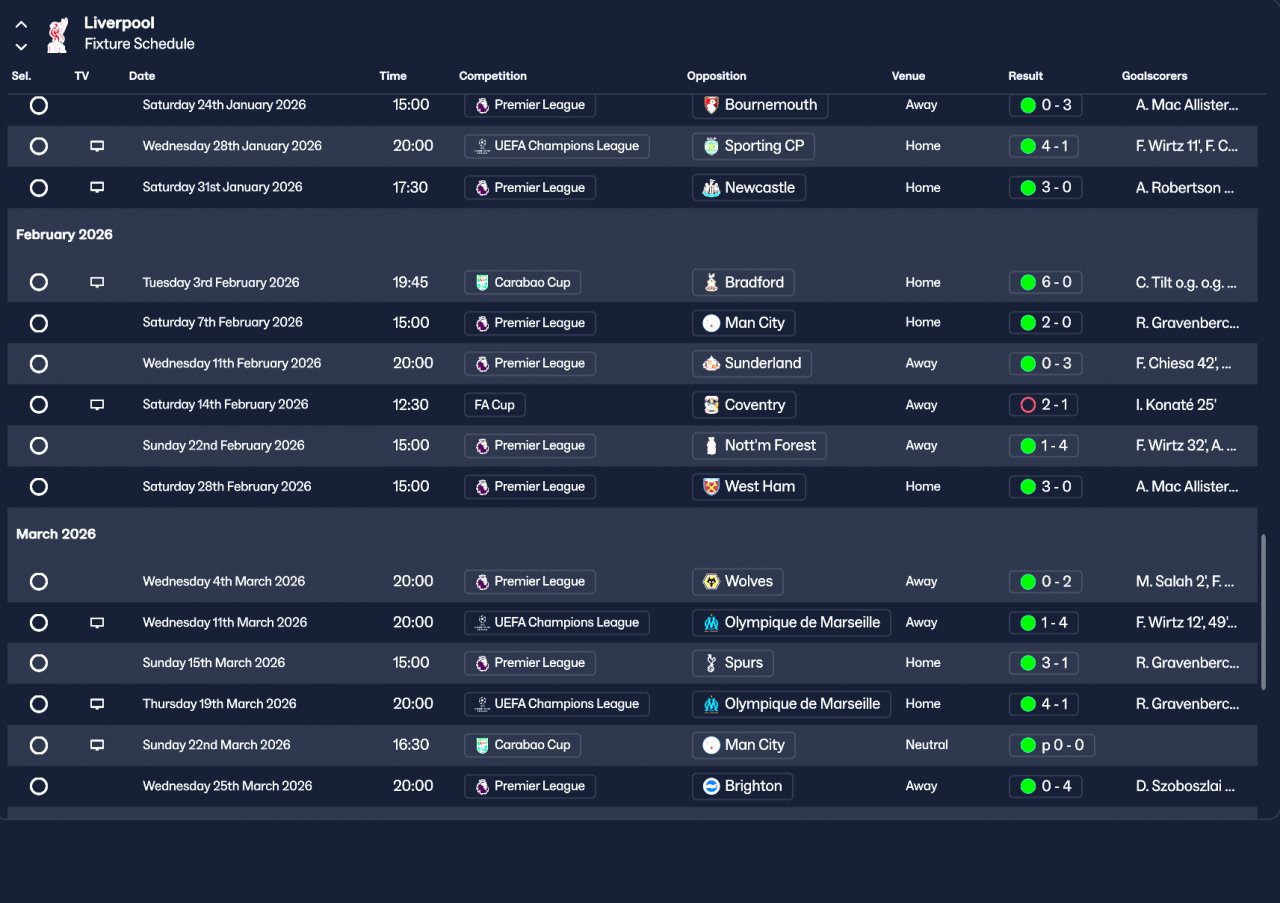Select the Spurs fixture radio circle

click(39, 663)
